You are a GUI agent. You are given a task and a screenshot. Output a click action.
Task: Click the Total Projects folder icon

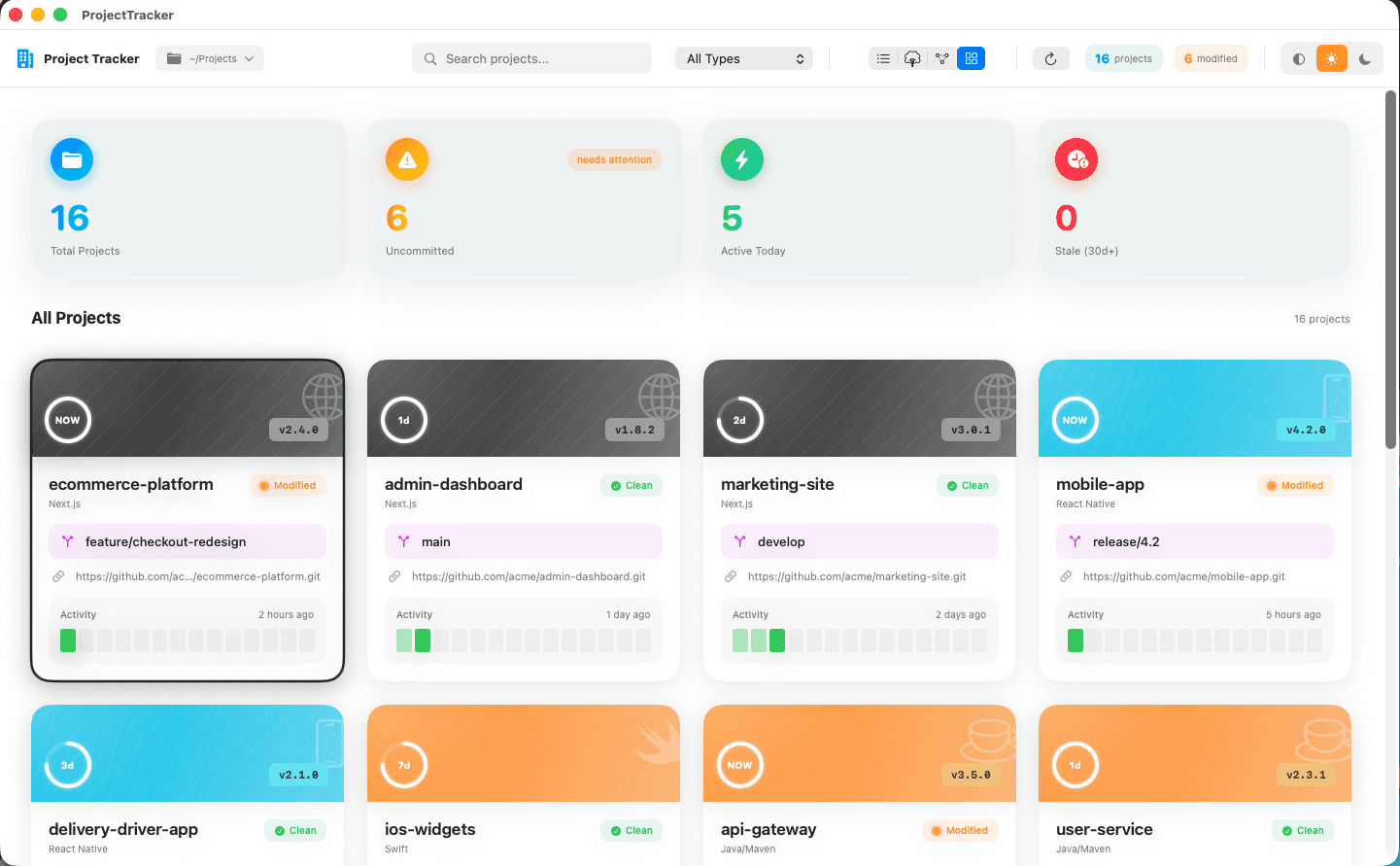71,159
